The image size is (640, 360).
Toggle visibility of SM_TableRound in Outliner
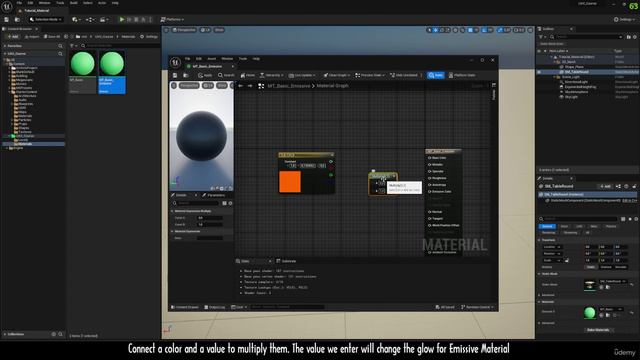540,72
